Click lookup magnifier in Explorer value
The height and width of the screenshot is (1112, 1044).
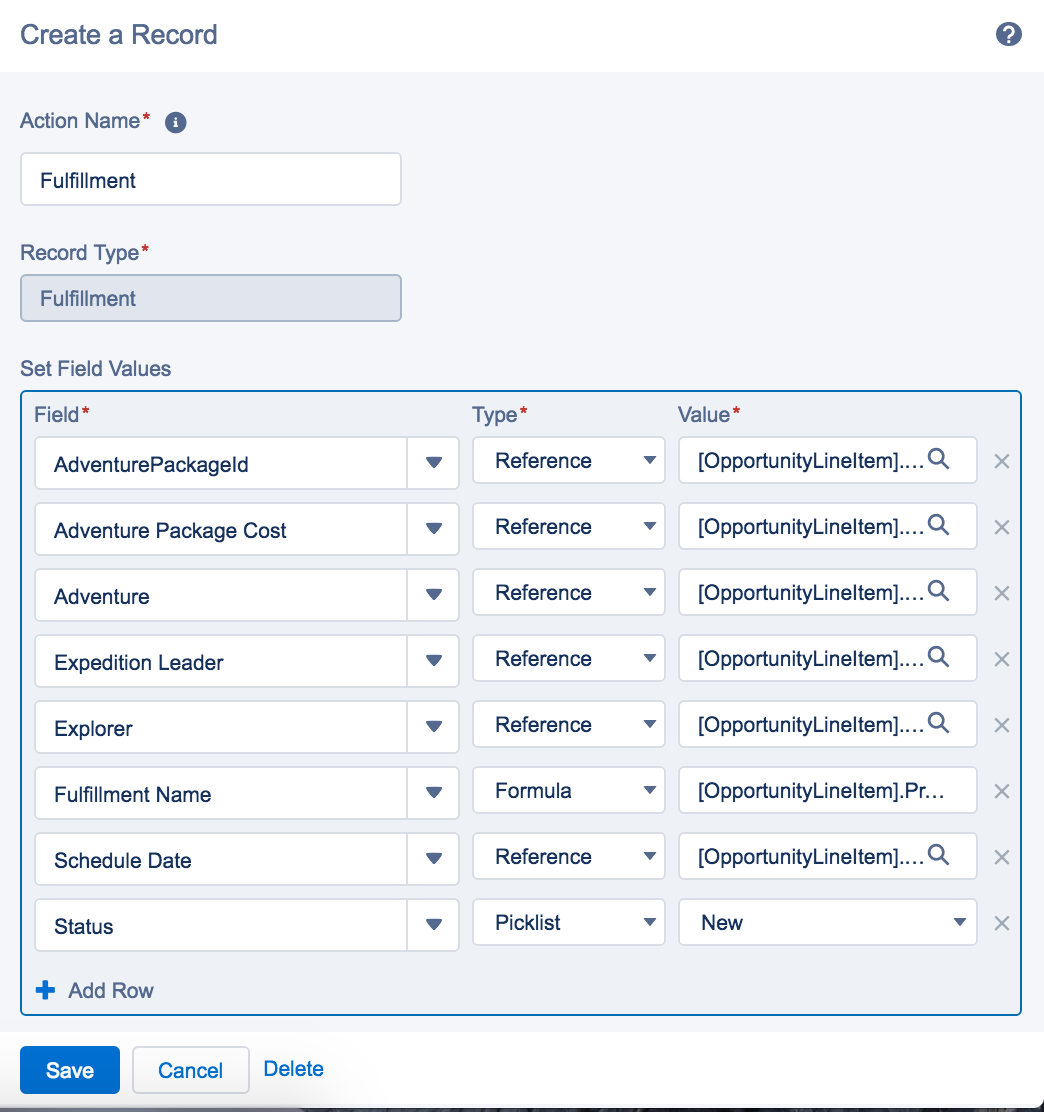coord(938,723)
